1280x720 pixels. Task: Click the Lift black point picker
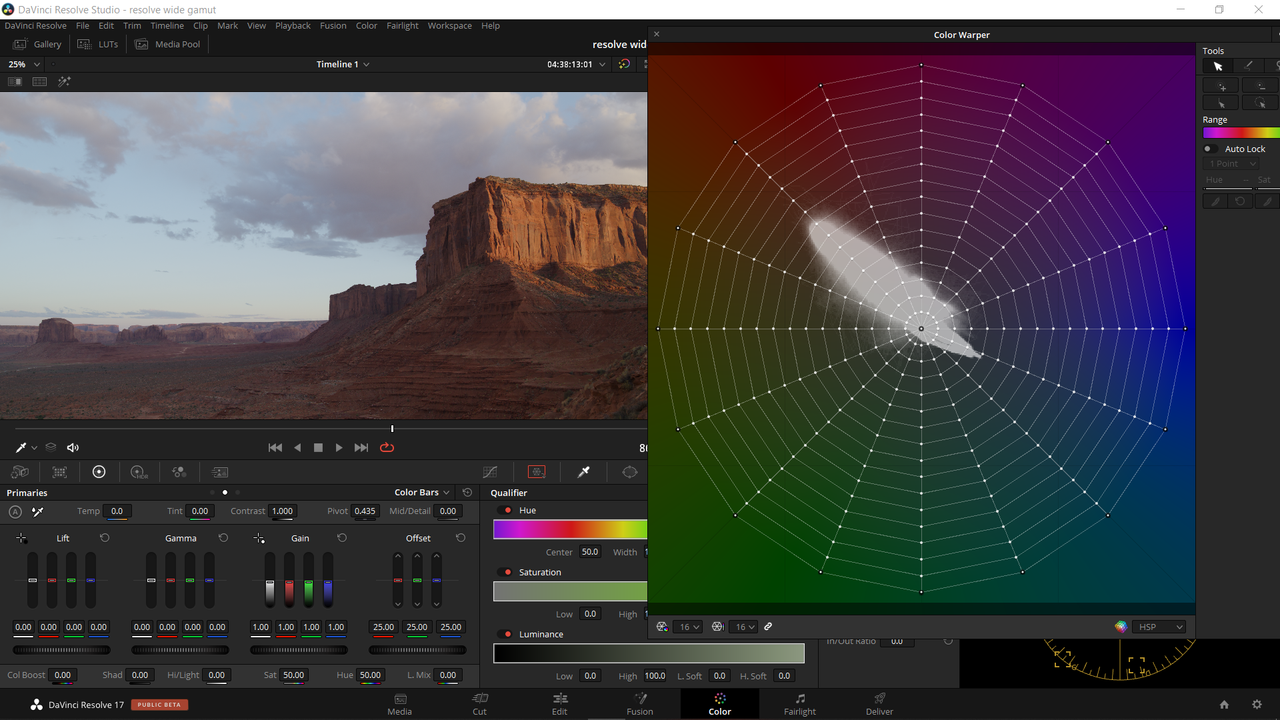click(x=21, y=538)
